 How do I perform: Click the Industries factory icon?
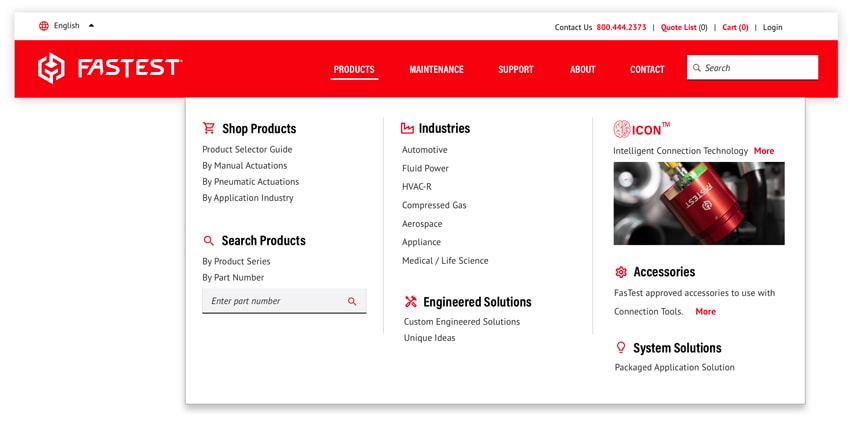click(407, 128)
